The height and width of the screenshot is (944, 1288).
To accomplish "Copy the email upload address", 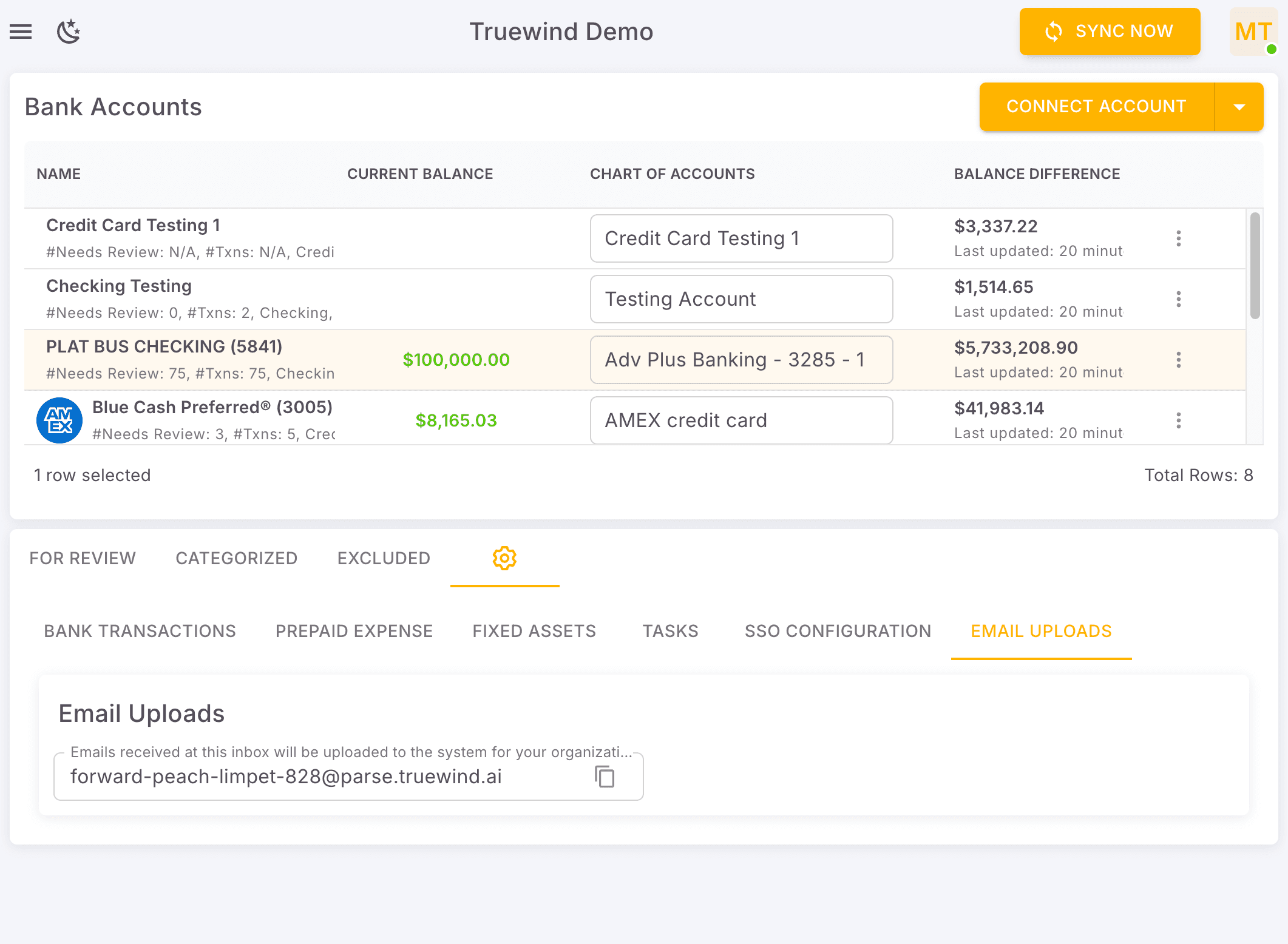I will coord(604,777).
